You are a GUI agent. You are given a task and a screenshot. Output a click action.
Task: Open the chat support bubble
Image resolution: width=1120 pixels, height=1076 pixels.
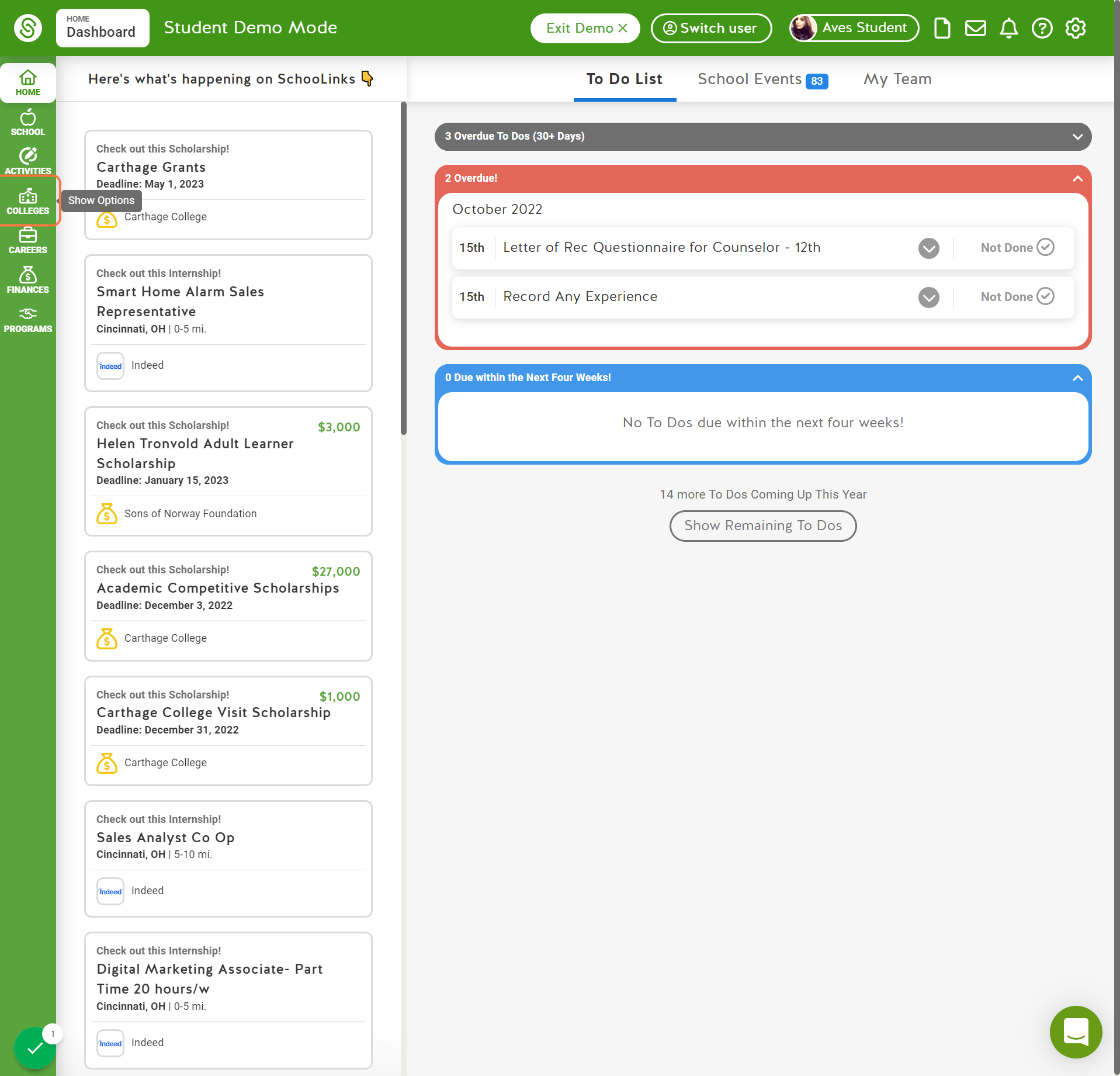tap(1076, 1032)
